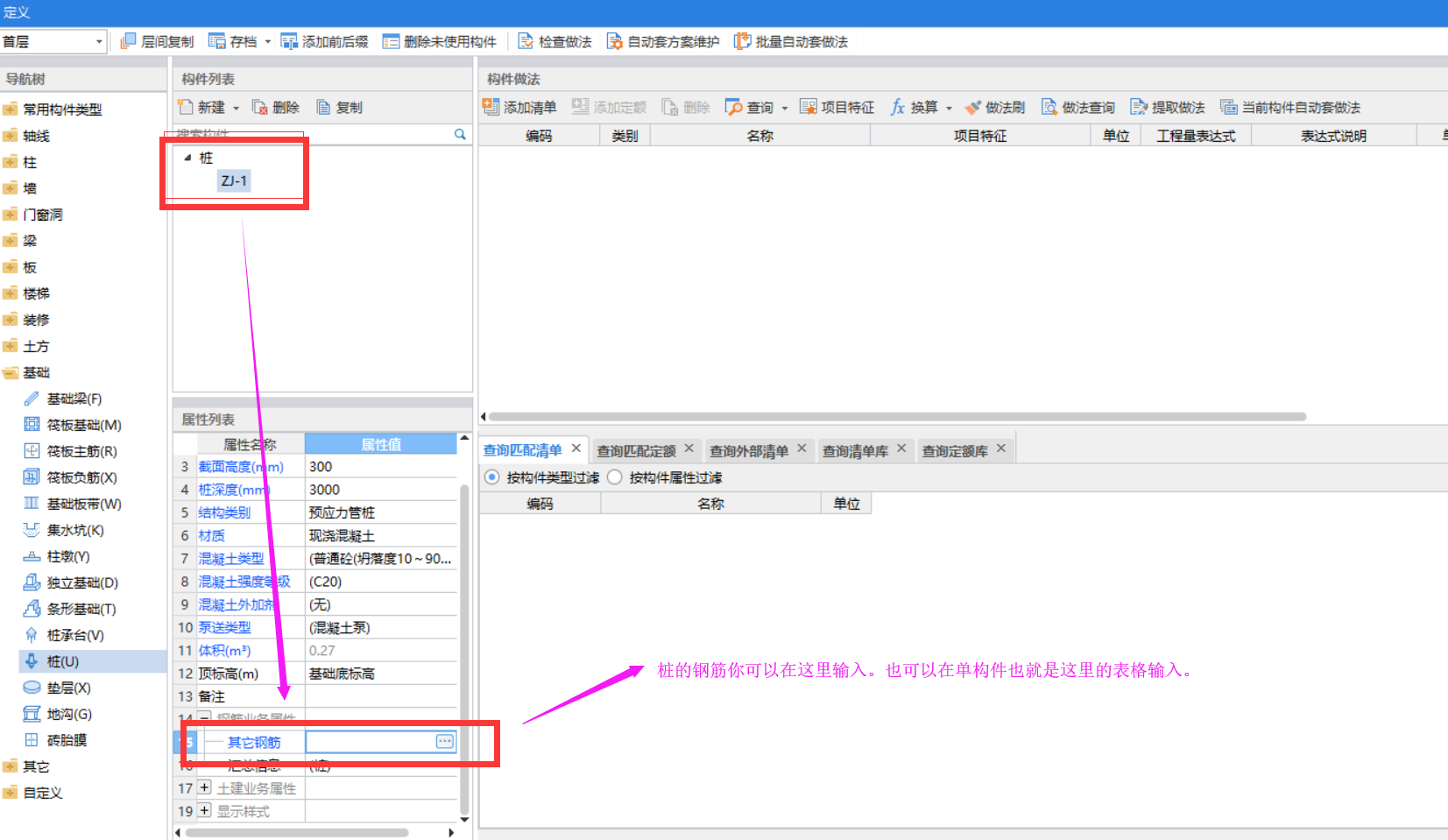Click the 层间复制 toolbar icon
Screen dimensions: 1448x840
pos(128,41)
